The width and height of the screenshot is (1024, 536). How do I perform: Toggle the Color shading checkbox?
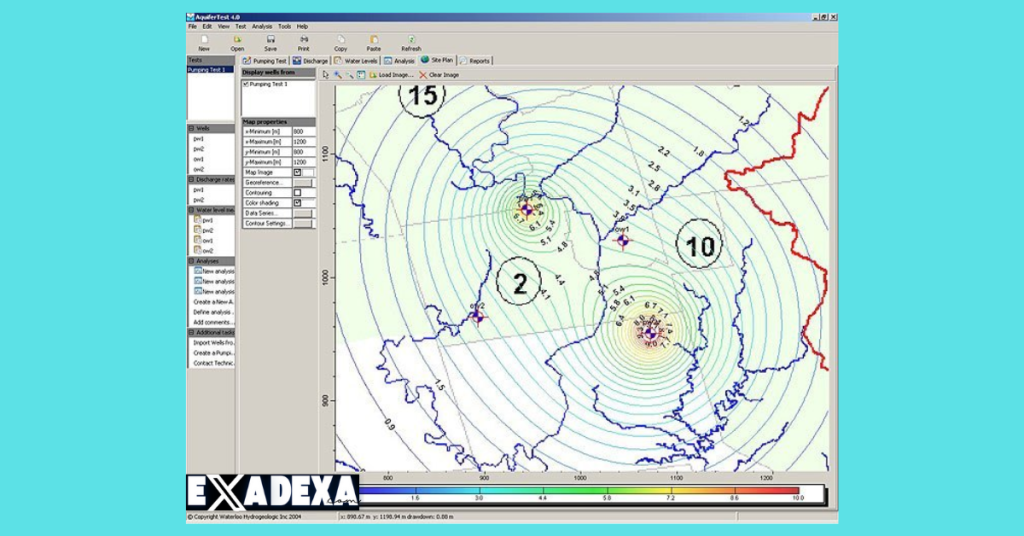[x=297, y=203]
